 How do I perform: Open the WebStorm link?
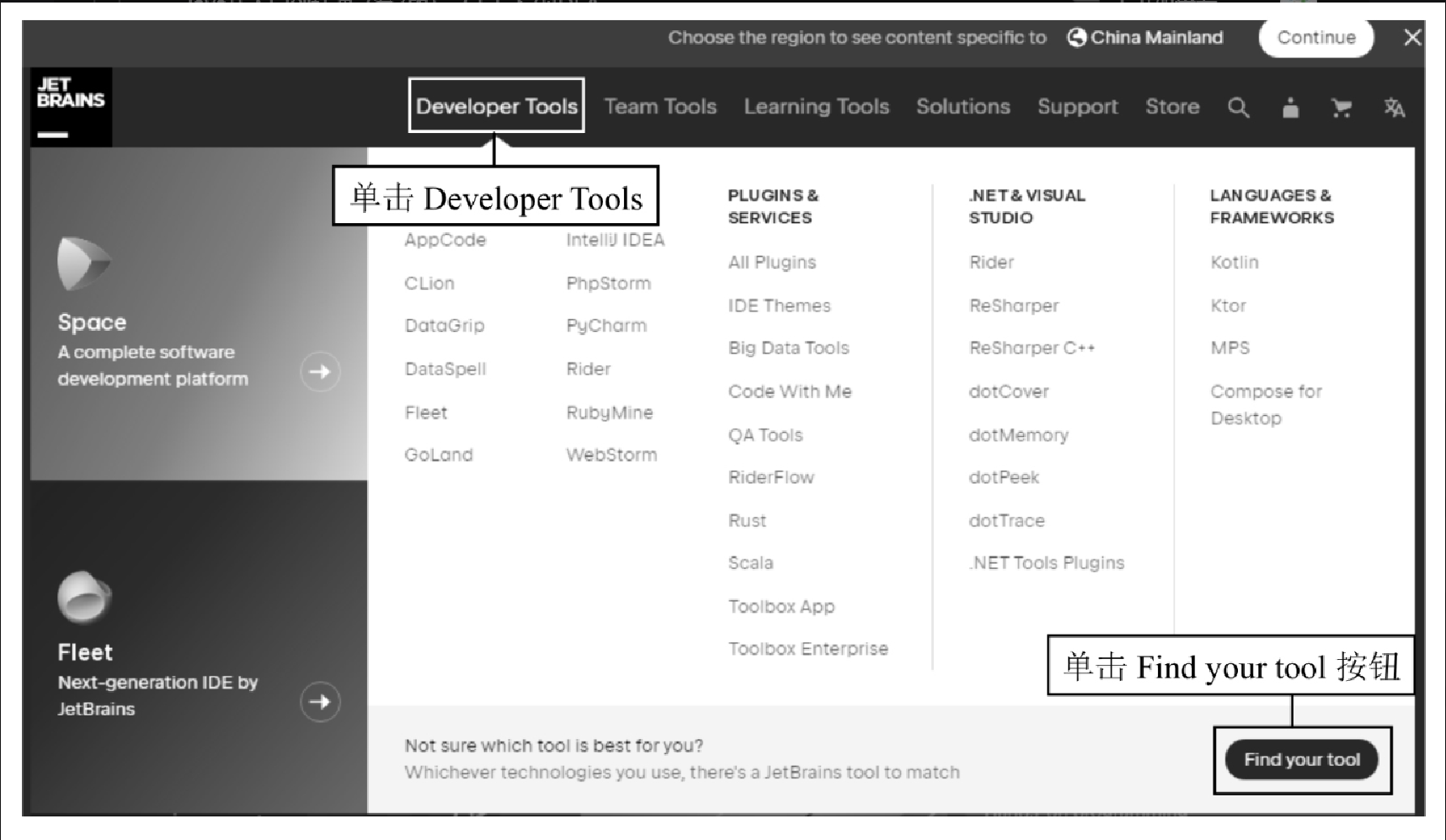point(611,455)
